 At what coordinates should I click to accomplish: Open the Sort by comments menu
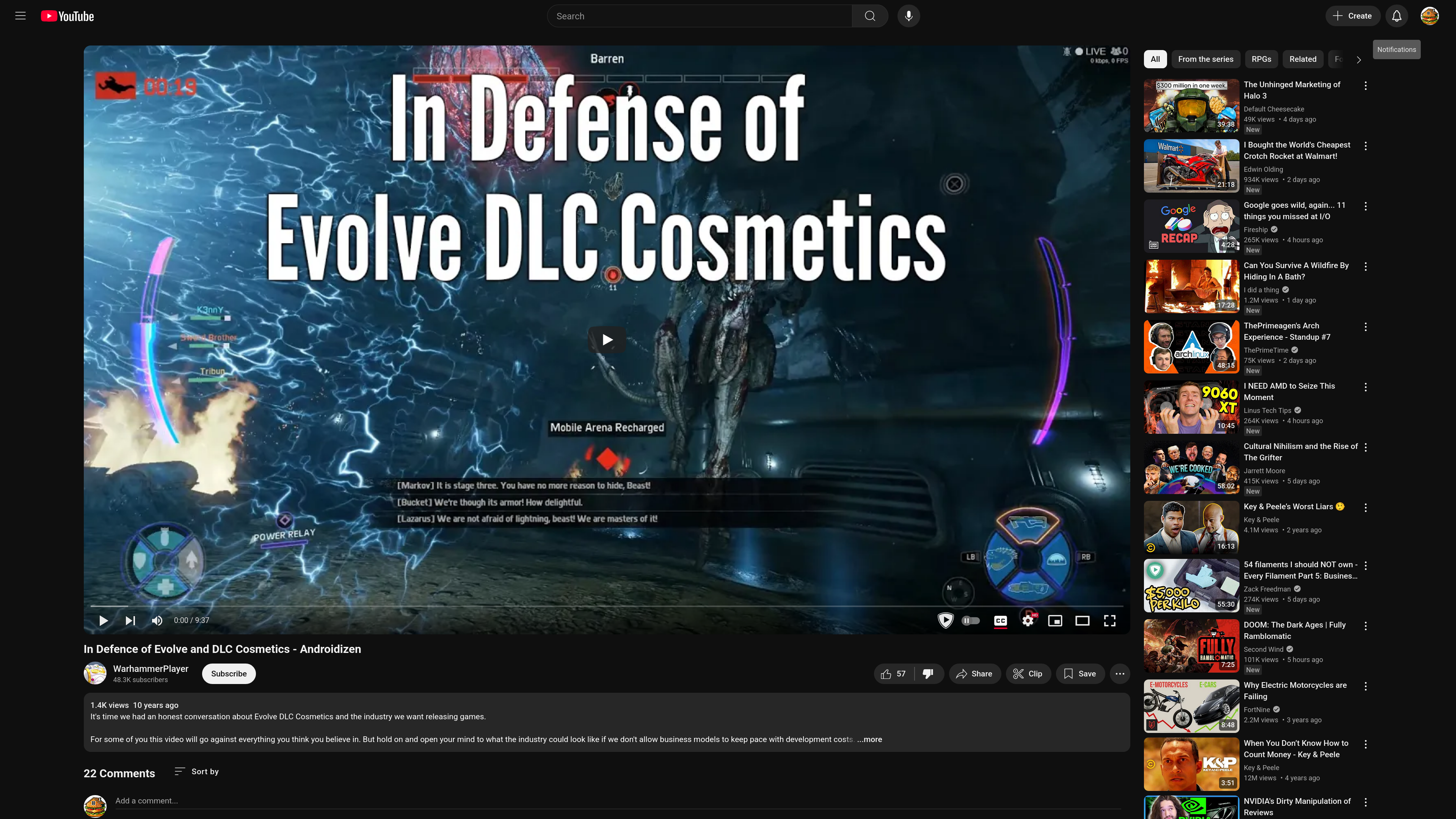click(x=197, y=772)
